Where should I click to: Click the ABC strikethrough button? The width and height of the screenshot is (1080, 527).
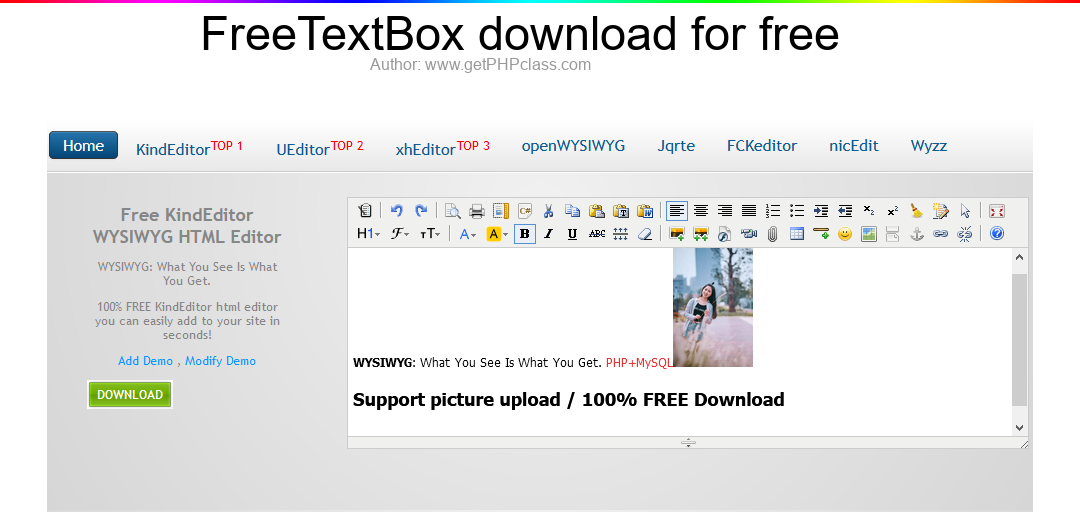point(596,234)
